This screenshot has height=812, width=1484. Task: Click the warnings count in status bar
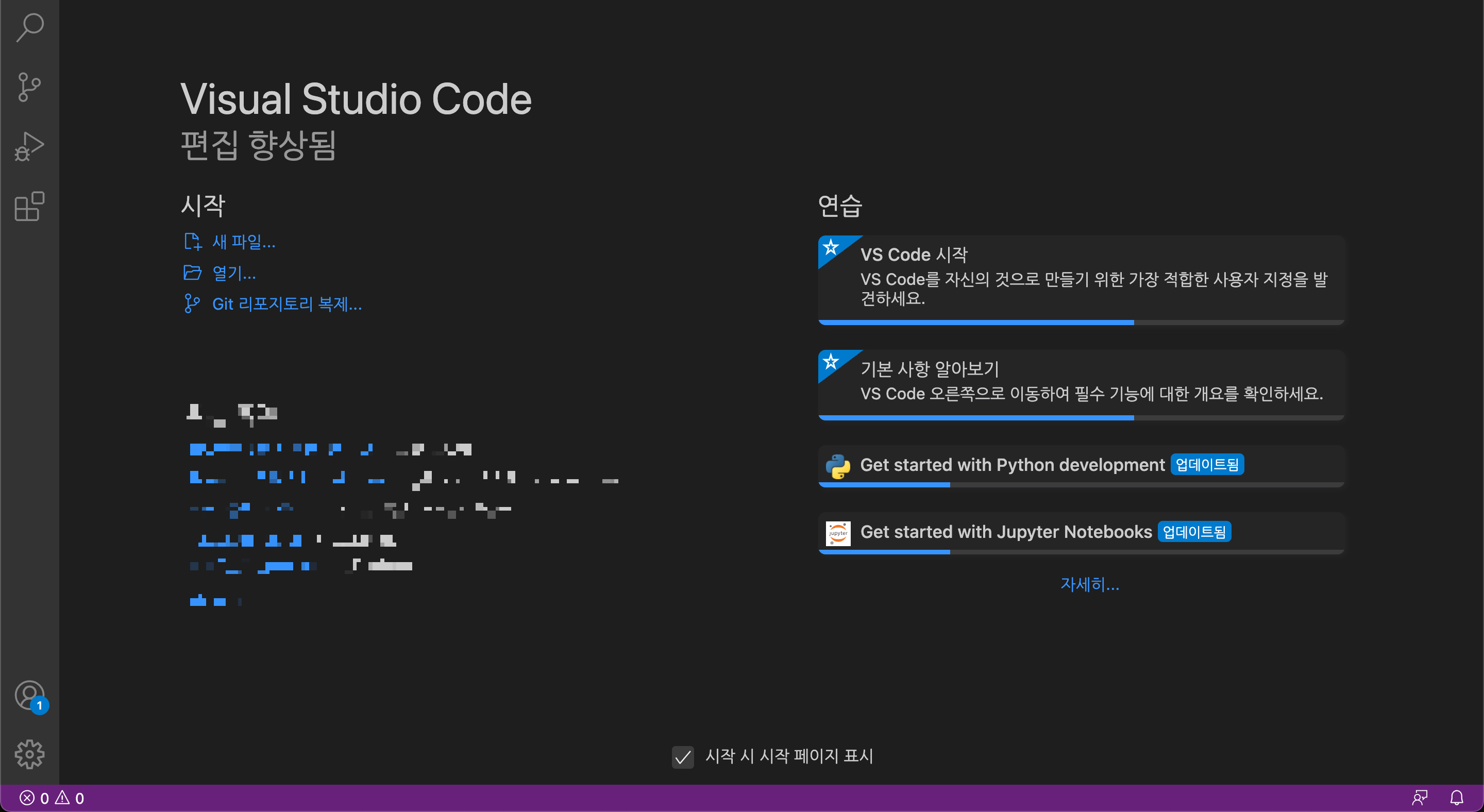pyautogui.click(x=70, y=798)
